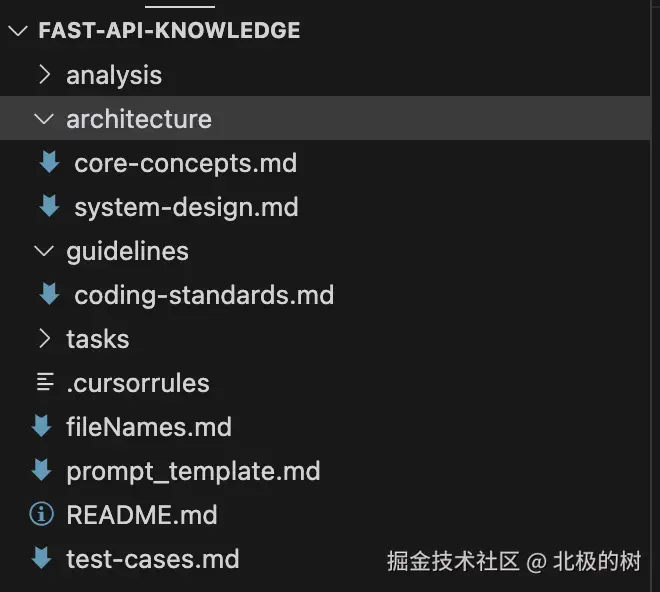Expand the analysis folder chevron

click(43, 75)
